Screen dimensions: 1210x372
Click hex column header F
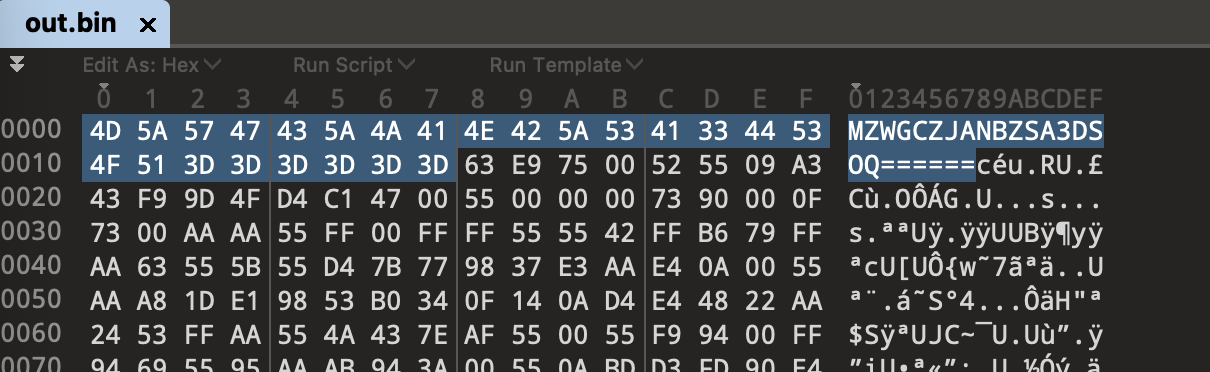click(805, 99)
